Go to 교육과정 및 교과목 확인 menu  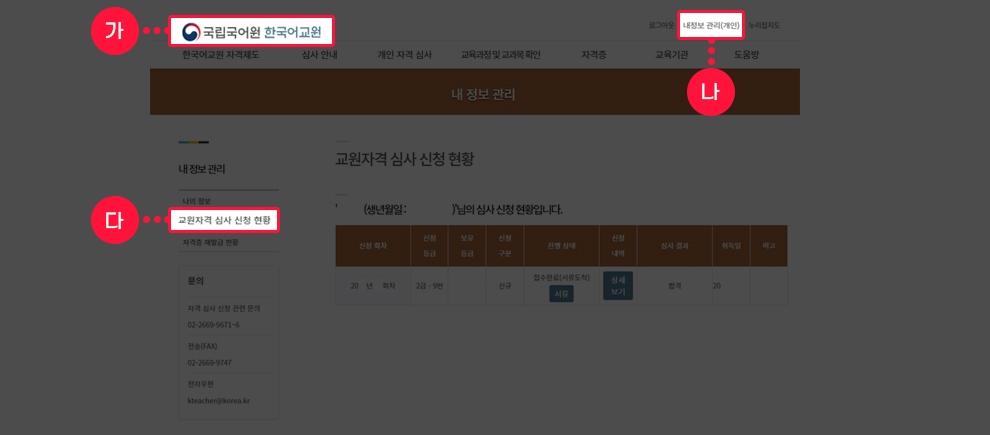(500, 55)
